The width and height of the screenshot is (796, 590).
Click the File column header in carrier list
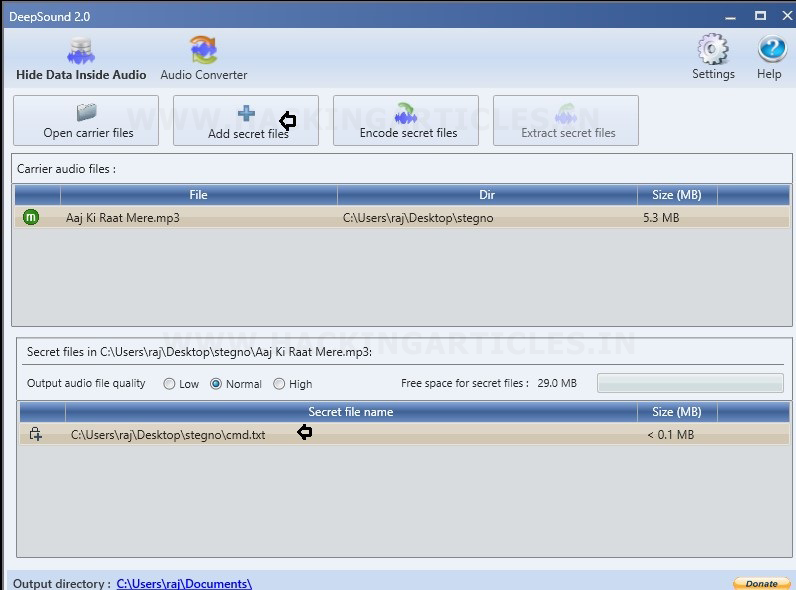[198, 195]
